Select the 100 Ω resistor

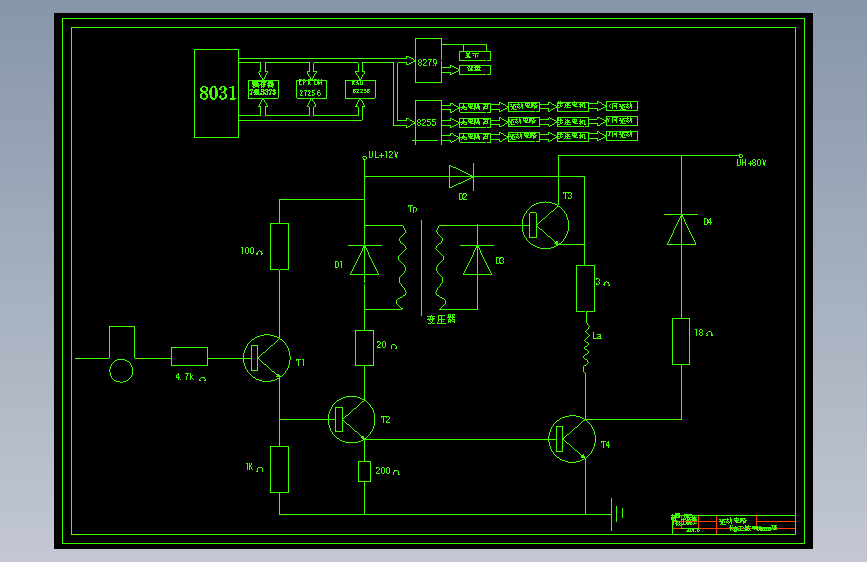pos(279,247)
